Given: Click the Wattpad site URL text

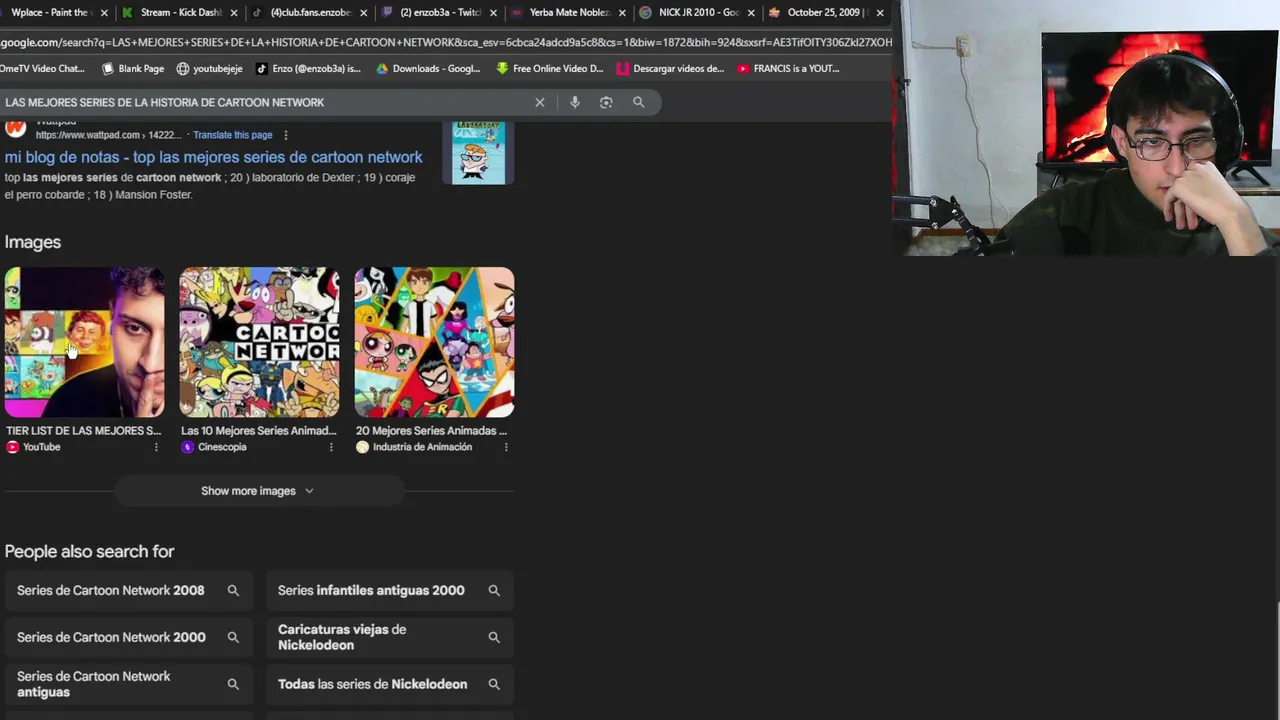Looking at the screenshot, I should tap(109, 135).
